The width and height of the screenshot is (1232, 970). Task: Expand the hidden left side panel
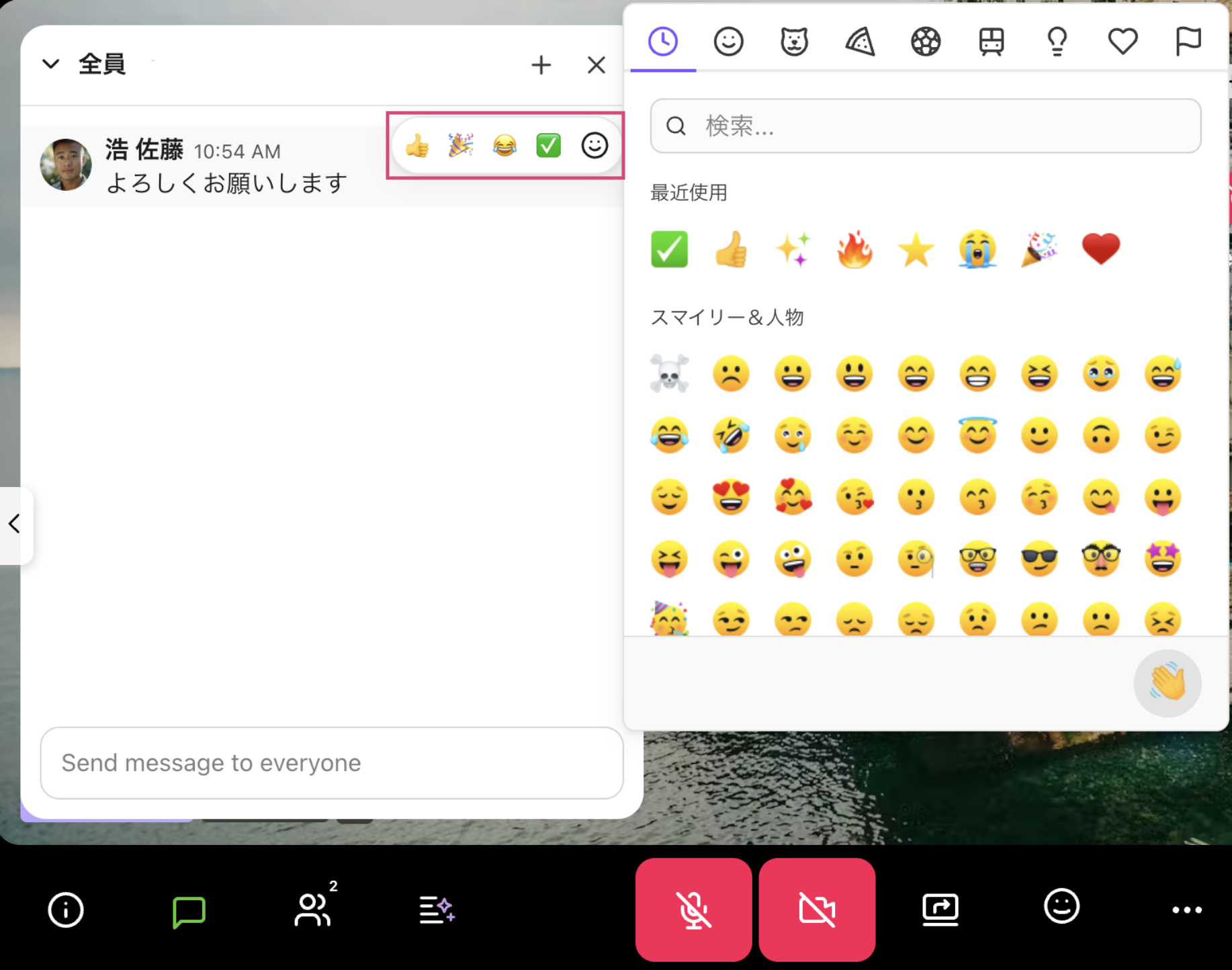tap(15, 525)
